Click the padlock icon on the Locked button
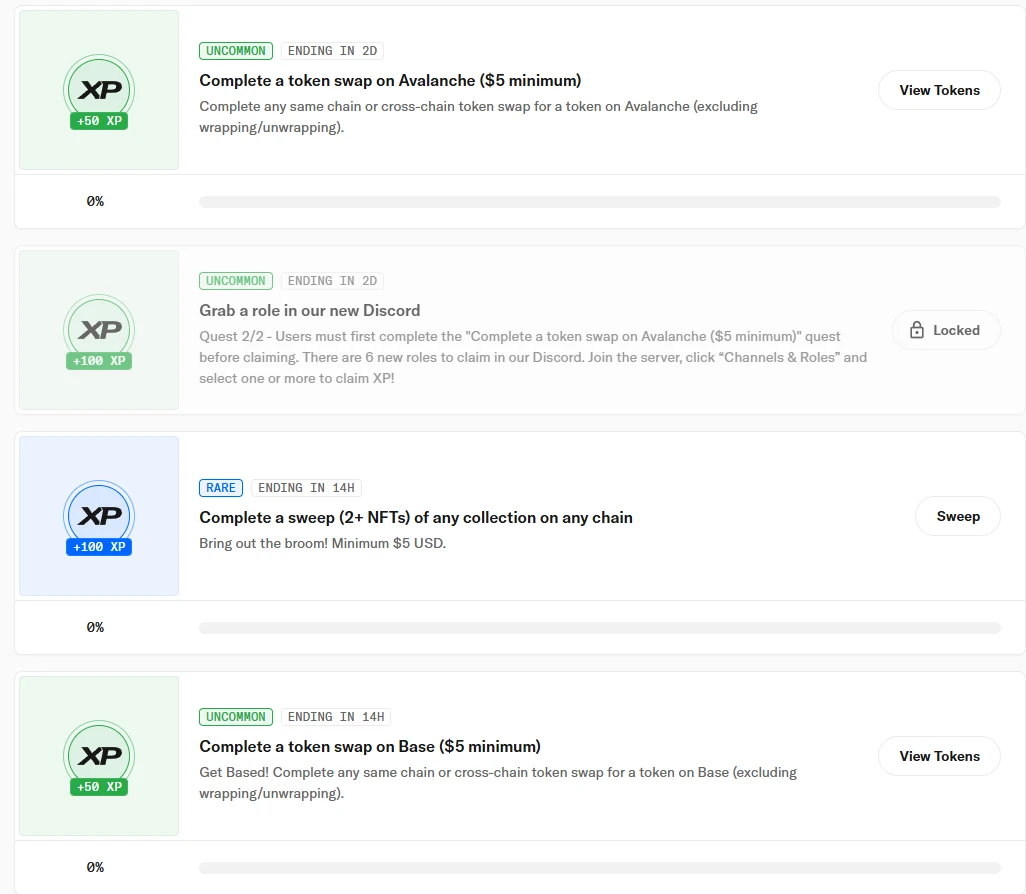 tap(917, 330)
